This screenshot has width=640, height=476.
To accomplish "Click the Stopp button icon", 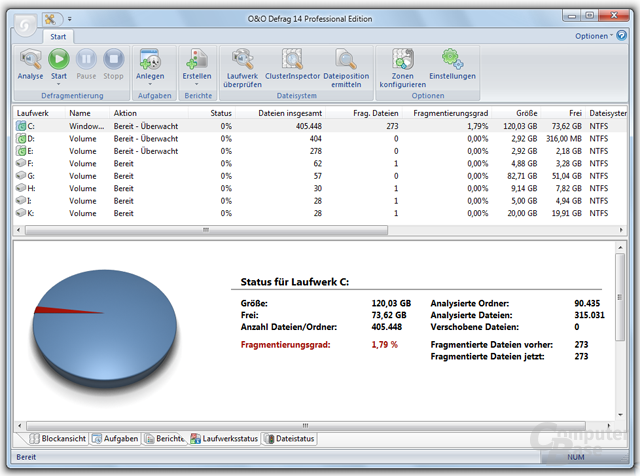I will 113,59.
